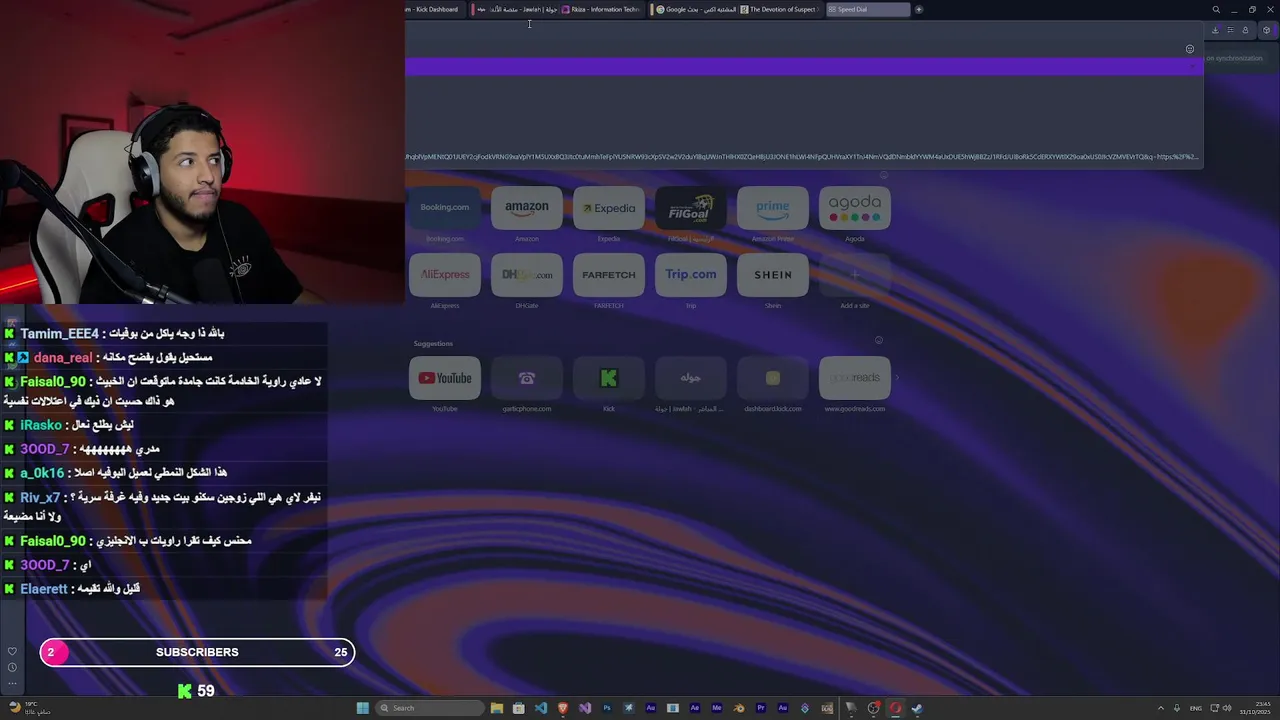Viewport: 1280px width, 720px height.
Task: Open the garticphone.com suggestion tile
Action: [x=527, y=378]
